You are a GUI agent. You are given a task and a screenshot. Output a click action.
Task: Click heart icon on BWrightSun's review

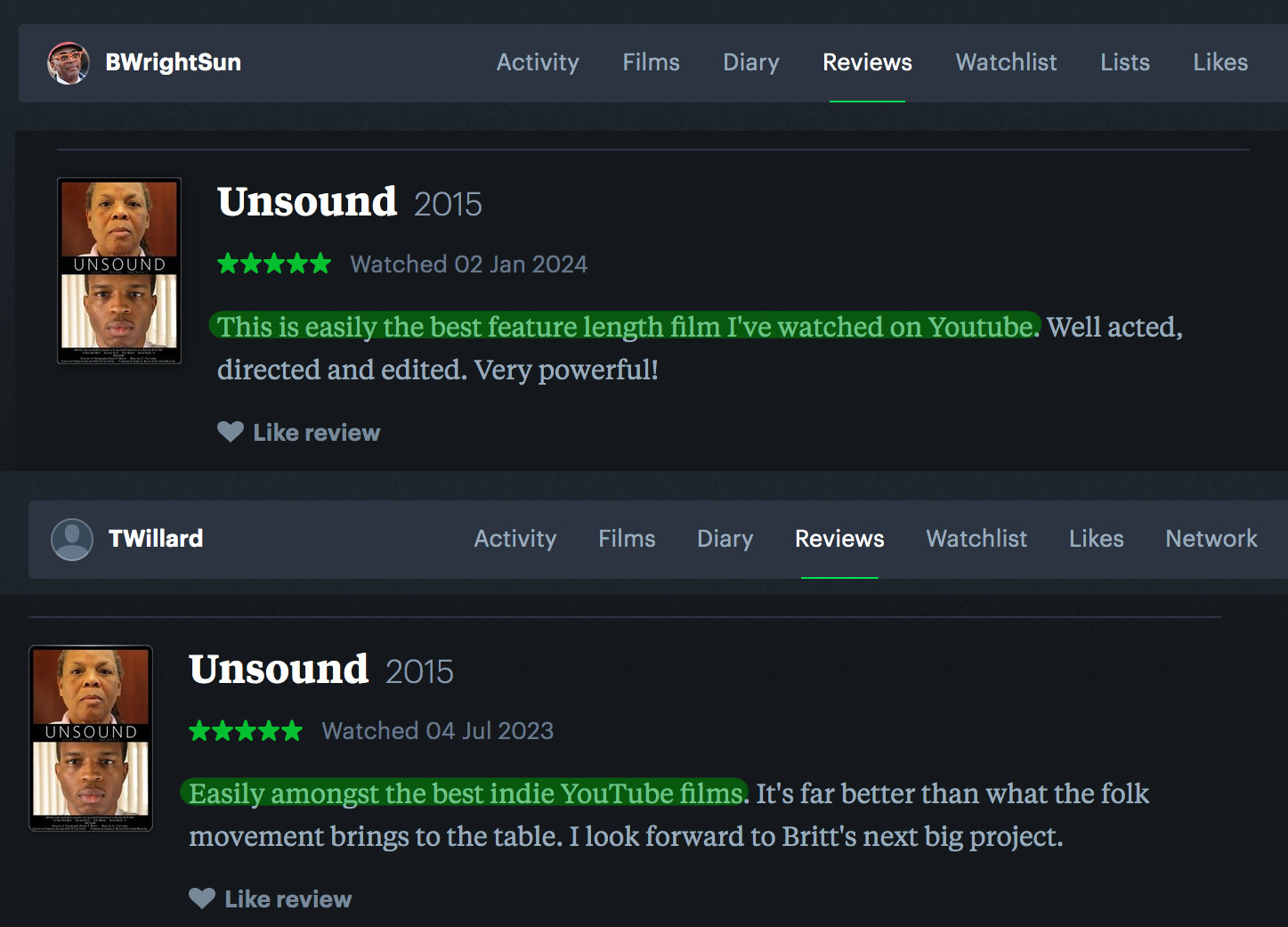pyautogui.click(x=231, y=432)
